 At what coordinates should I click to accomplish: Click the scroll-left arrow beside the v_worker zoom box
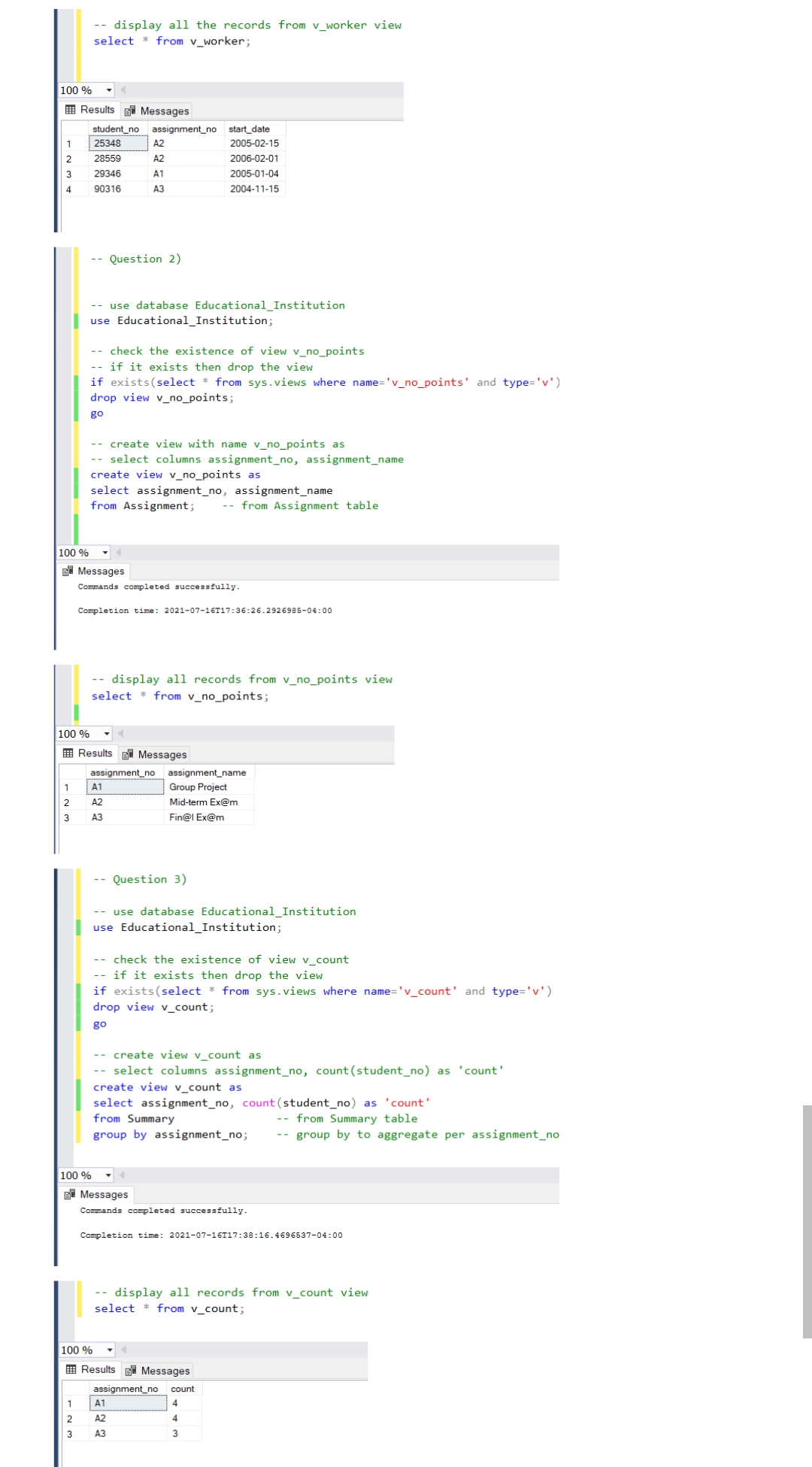[x=123, y=90]
